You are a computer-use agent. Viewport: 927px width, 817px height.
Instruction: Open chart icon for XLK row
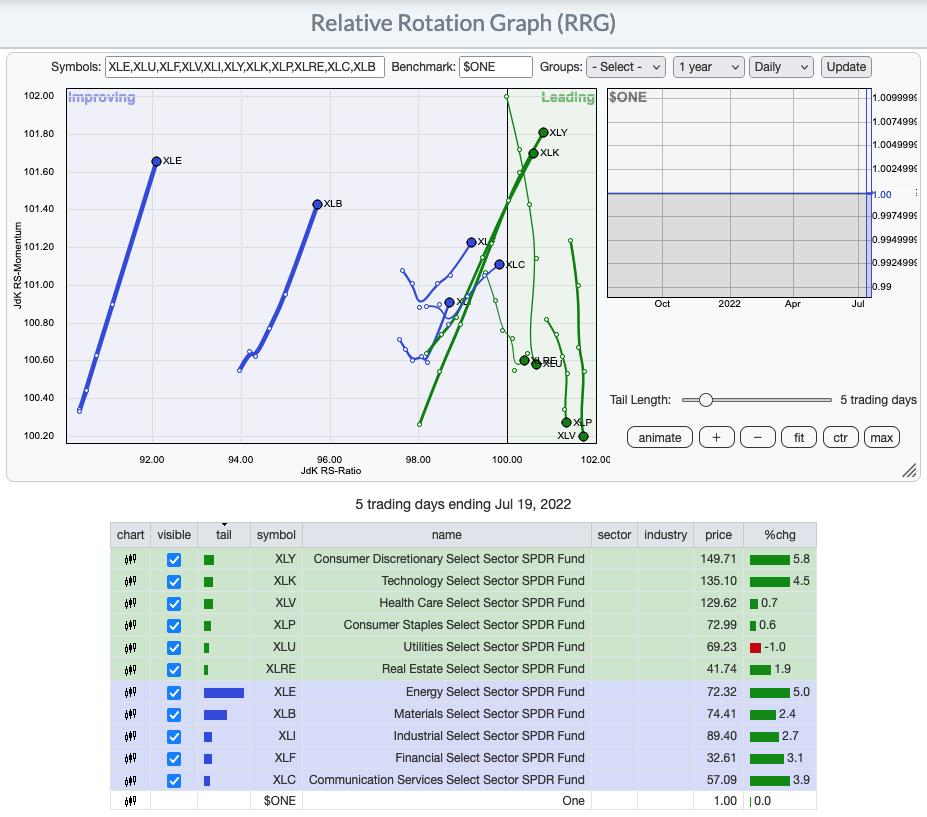tap(130, 581)
